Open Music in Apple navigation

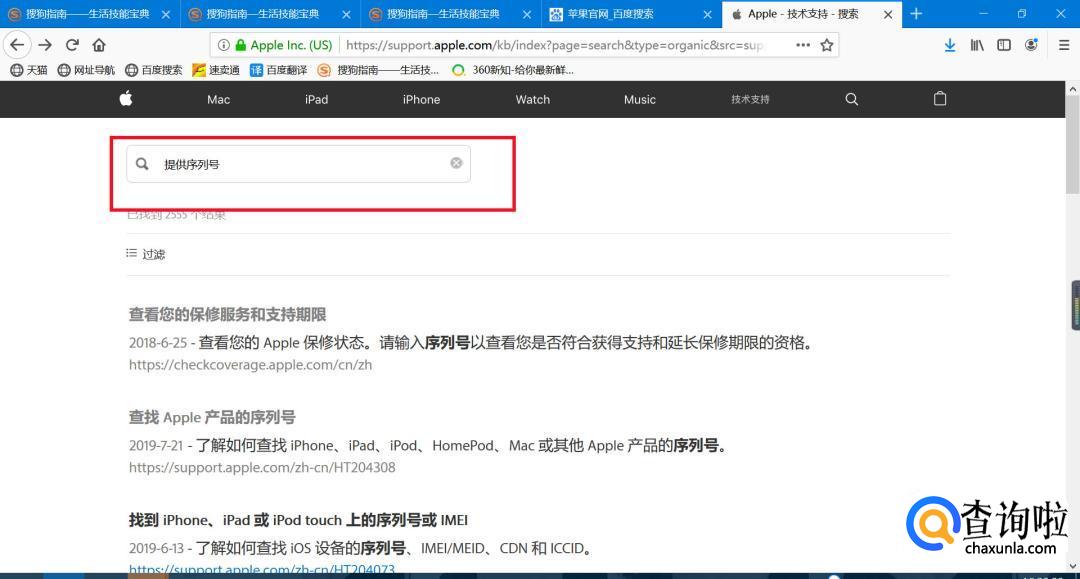click(639, 99)
